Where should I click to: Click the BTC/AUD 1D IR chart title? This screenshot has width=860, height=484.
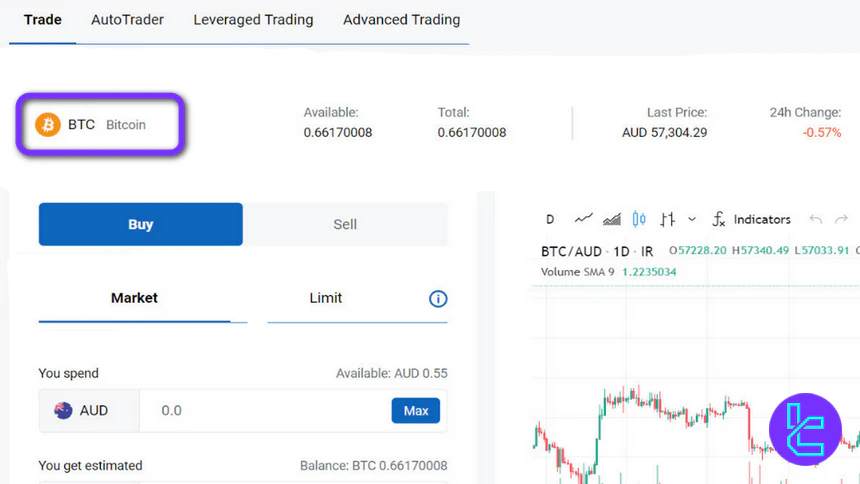point(597,251)
